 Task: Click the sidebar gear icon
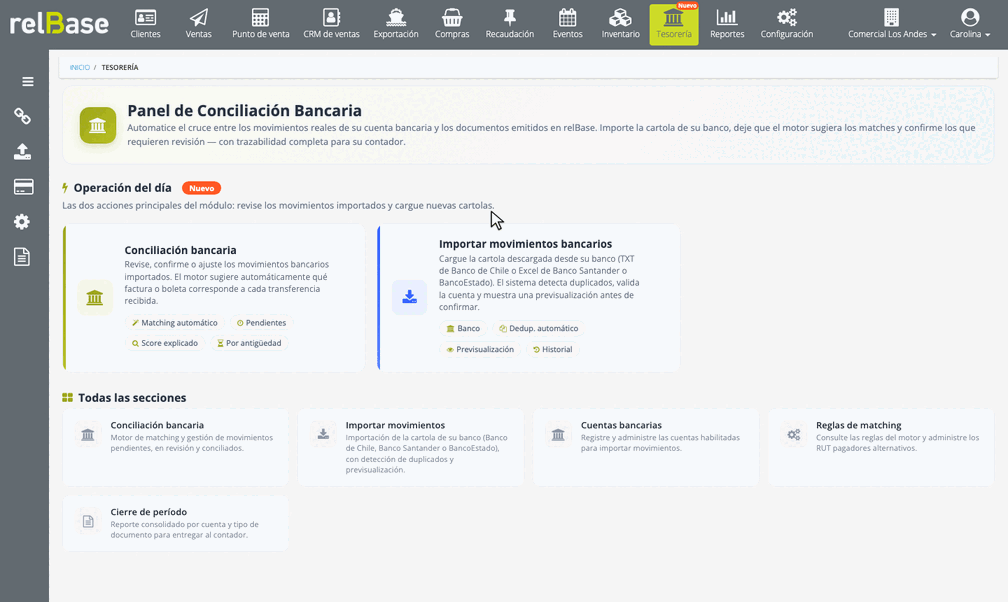tap(22, 222)
